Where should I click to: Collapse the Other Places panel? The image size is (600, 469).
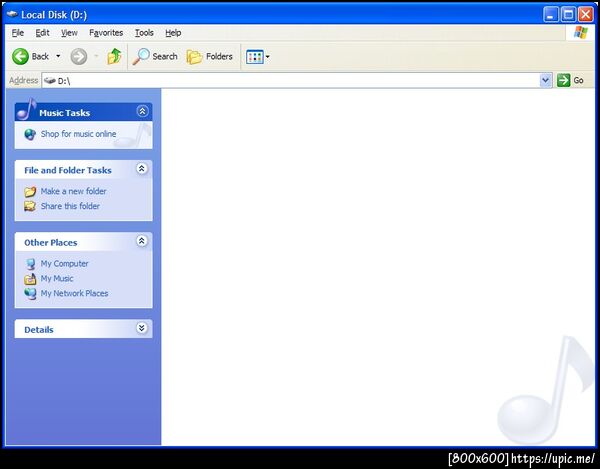(142, 241)
